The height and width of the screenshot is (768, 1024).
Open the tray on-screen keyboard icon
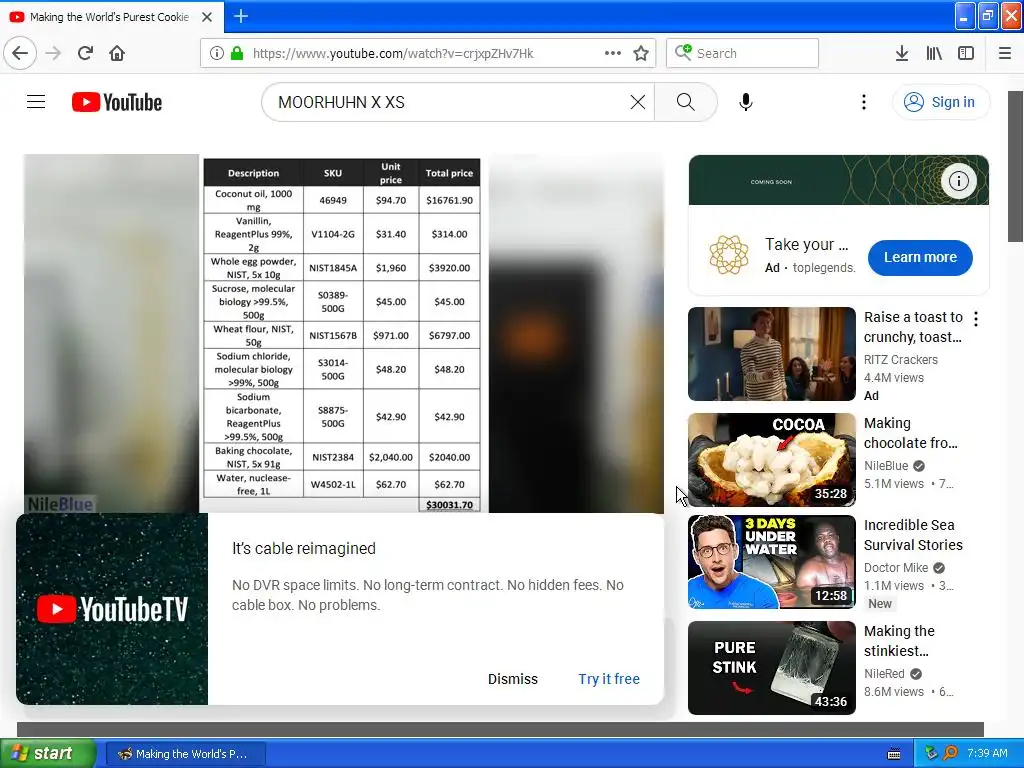[894, 754]
